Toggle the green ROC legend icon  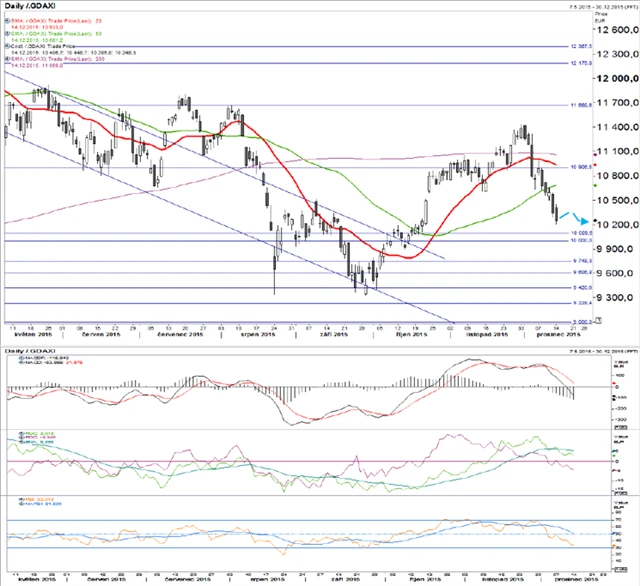click(21, 433)
